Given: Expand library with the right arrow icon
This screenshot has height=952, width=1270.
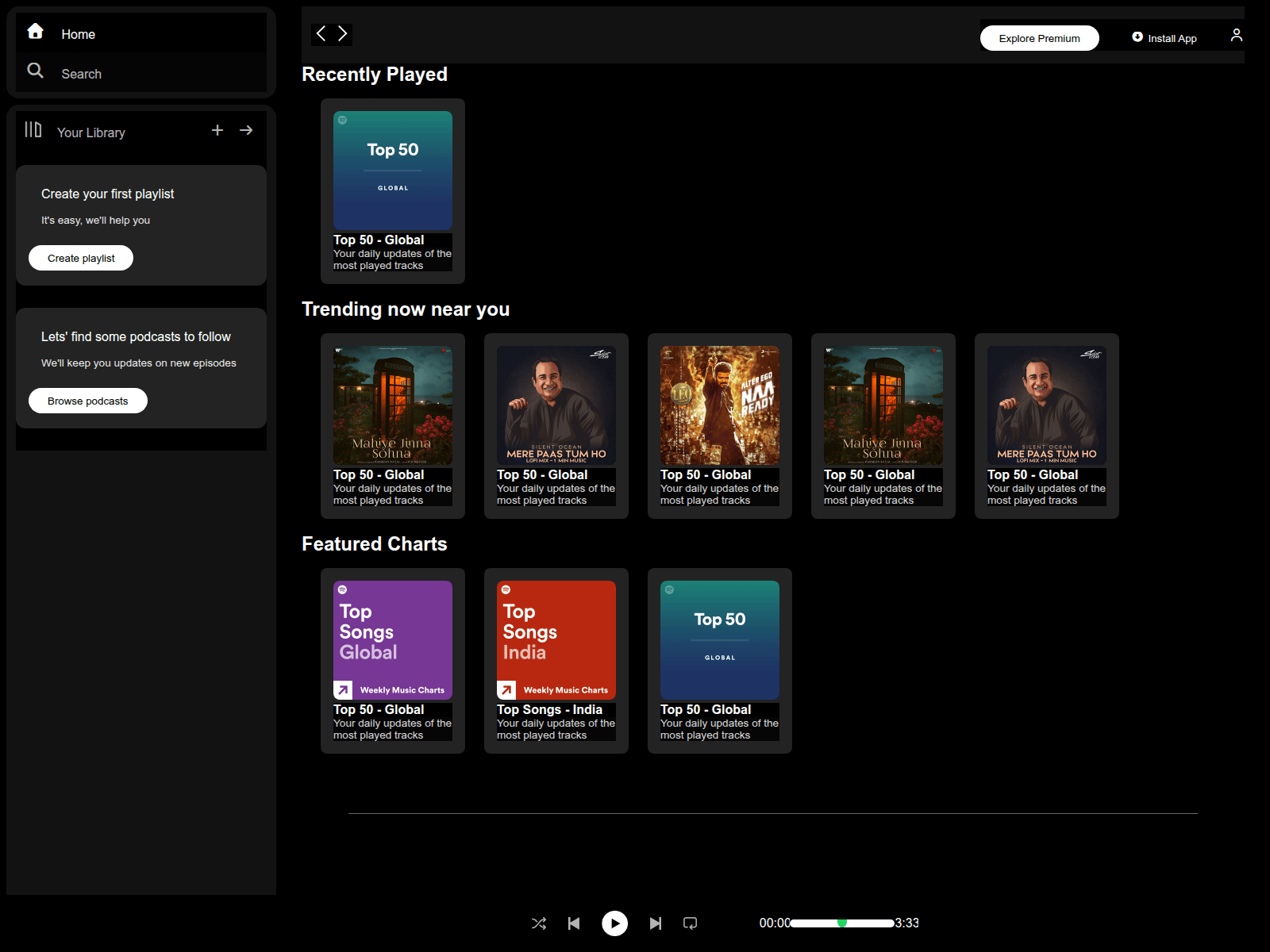Looking at the screenshot, I should tap(246, 130).
